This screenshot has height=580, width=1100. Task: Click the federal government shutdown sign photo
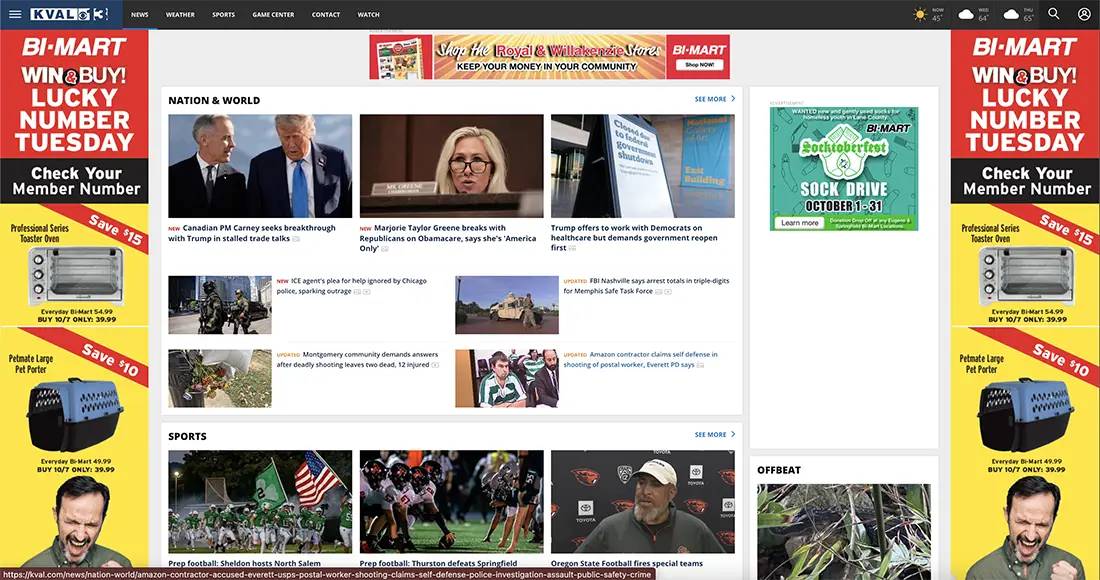click(643, 166)
